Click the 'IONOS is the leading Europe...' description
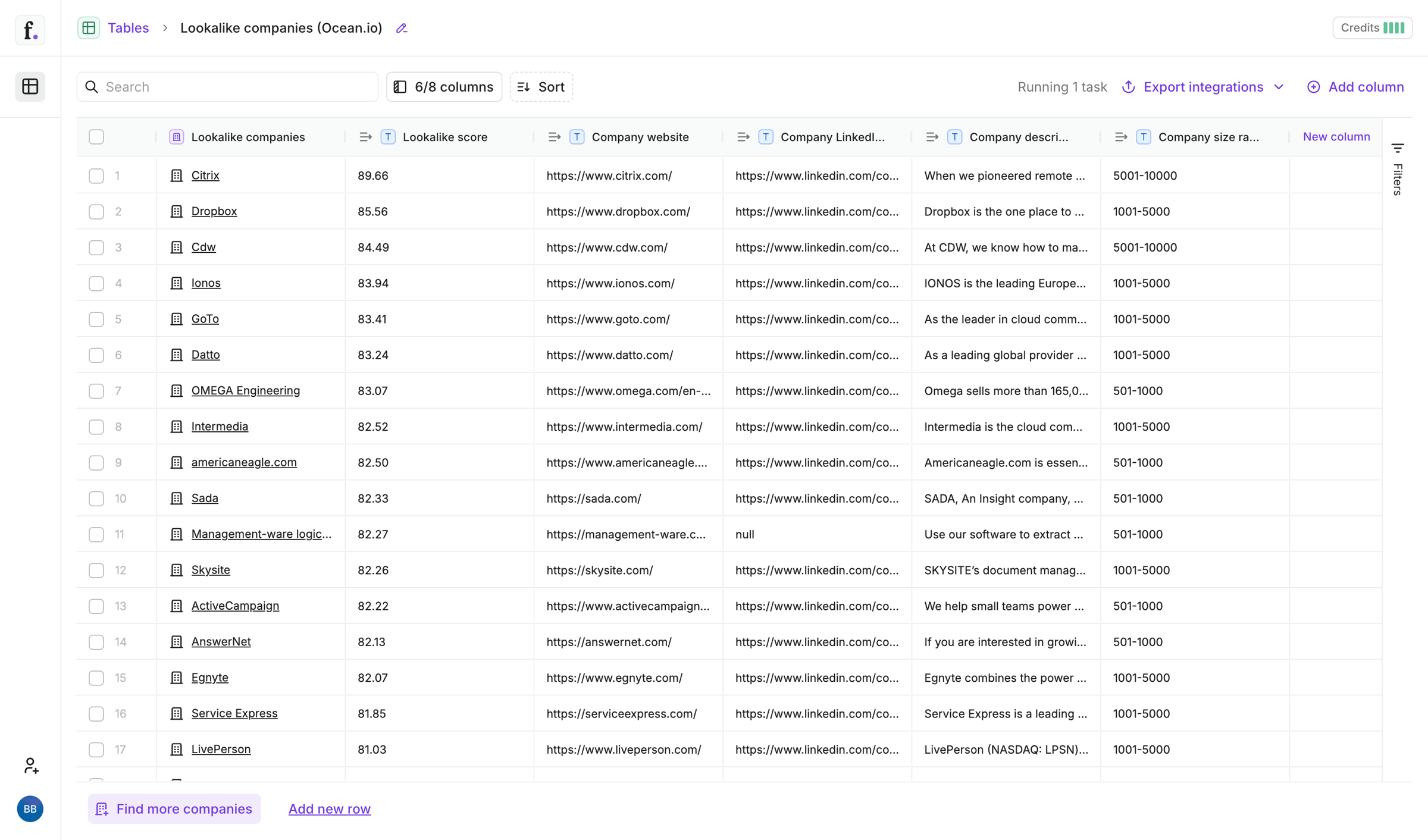 (x=1005, y=283)
